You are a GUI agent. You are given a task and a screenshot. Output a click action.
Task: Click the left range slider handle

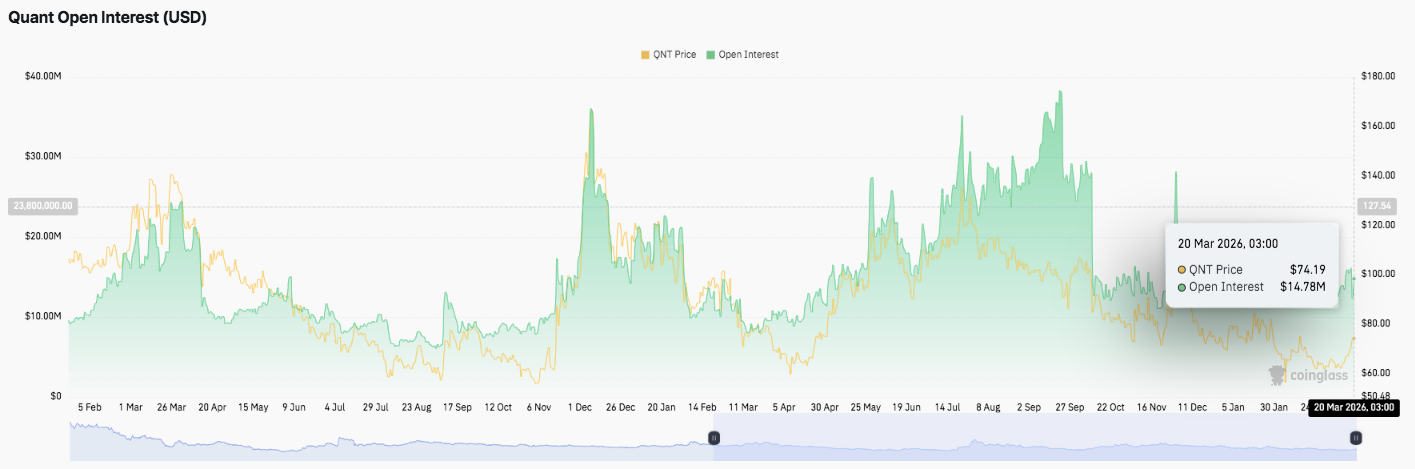tap(714, 438)
